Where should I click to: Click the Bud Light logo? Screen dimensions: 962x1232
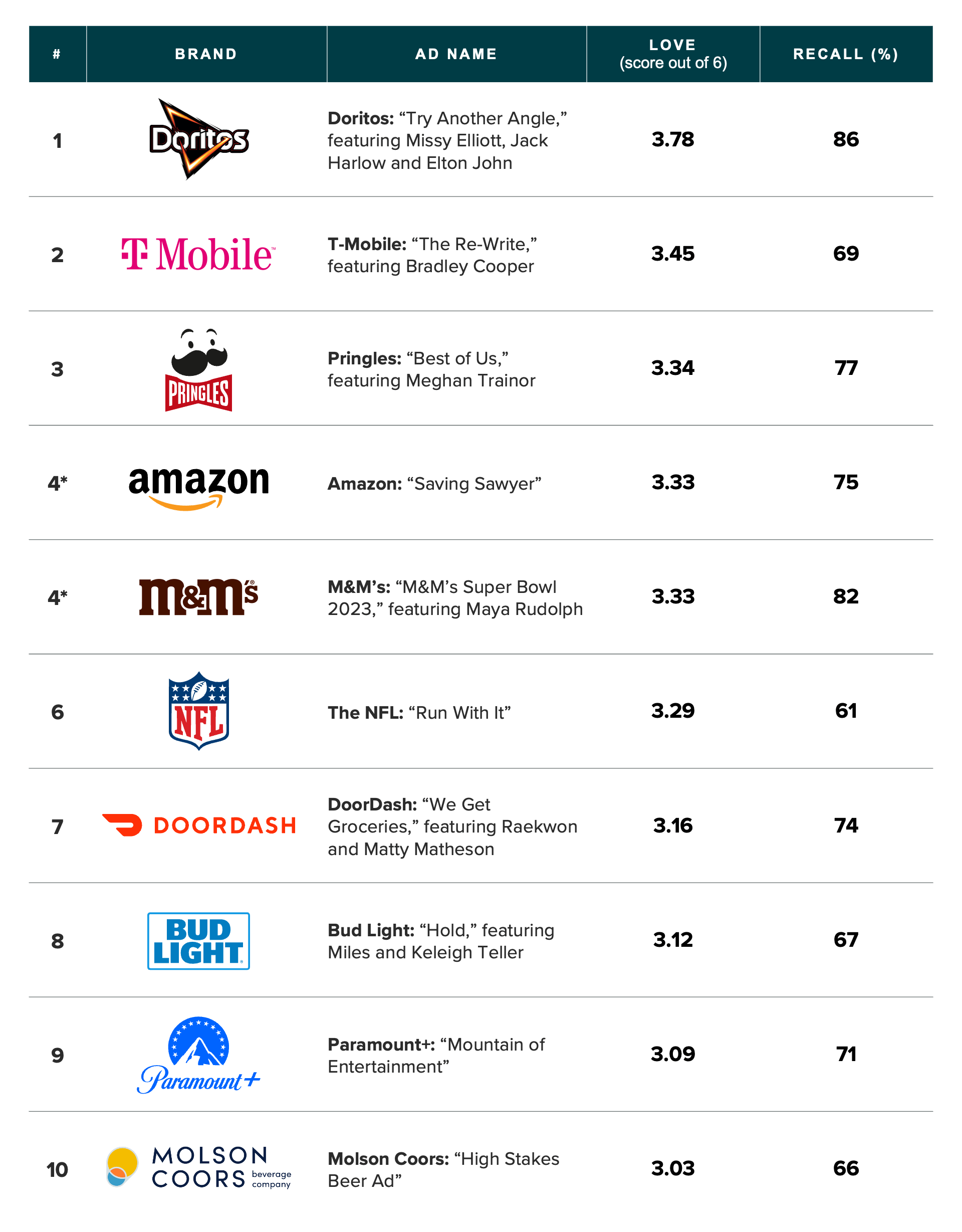198,940
